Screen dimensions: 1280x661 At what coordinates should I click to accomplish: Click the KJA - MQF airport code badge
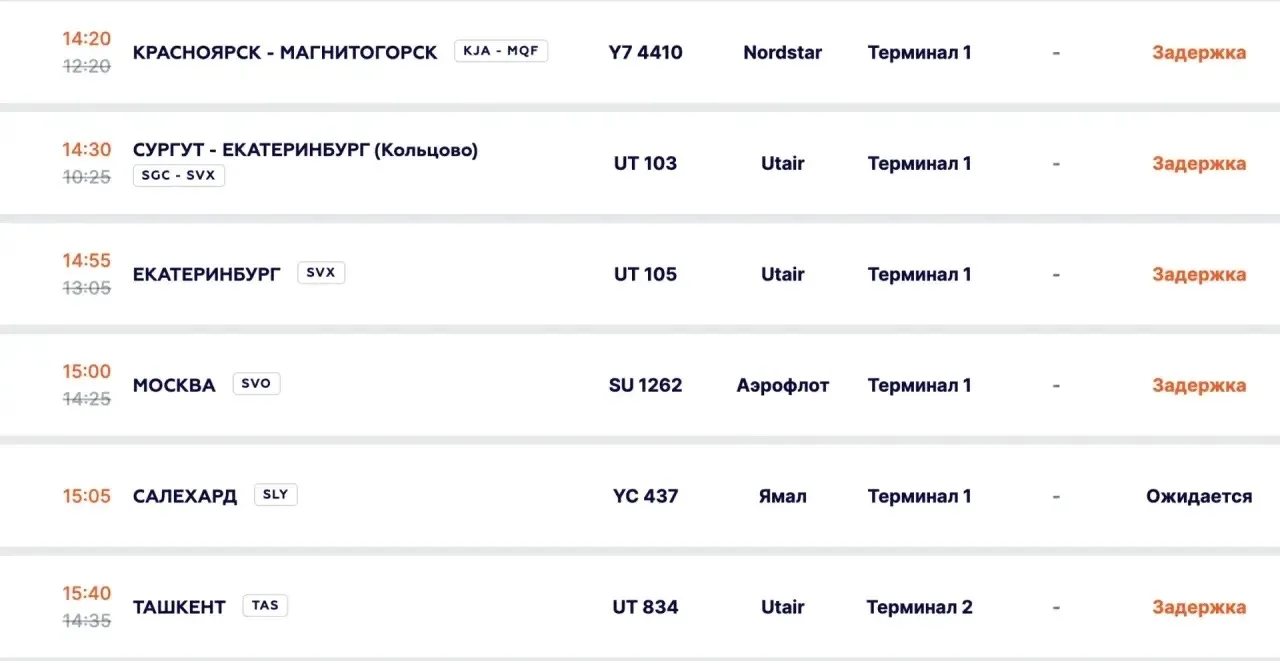(501, 51)
